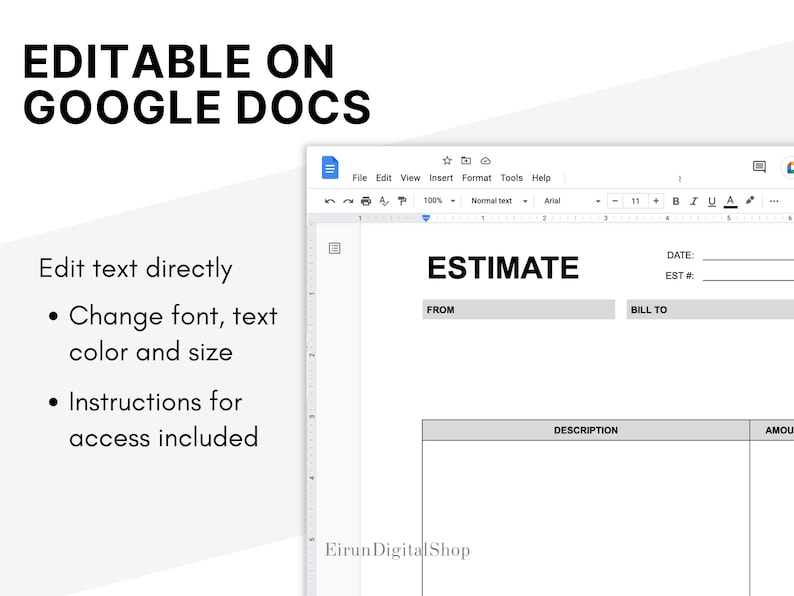Check the cloud save status icon
Viewport: 794px width, 596px height.
click(x=486, y=161)
